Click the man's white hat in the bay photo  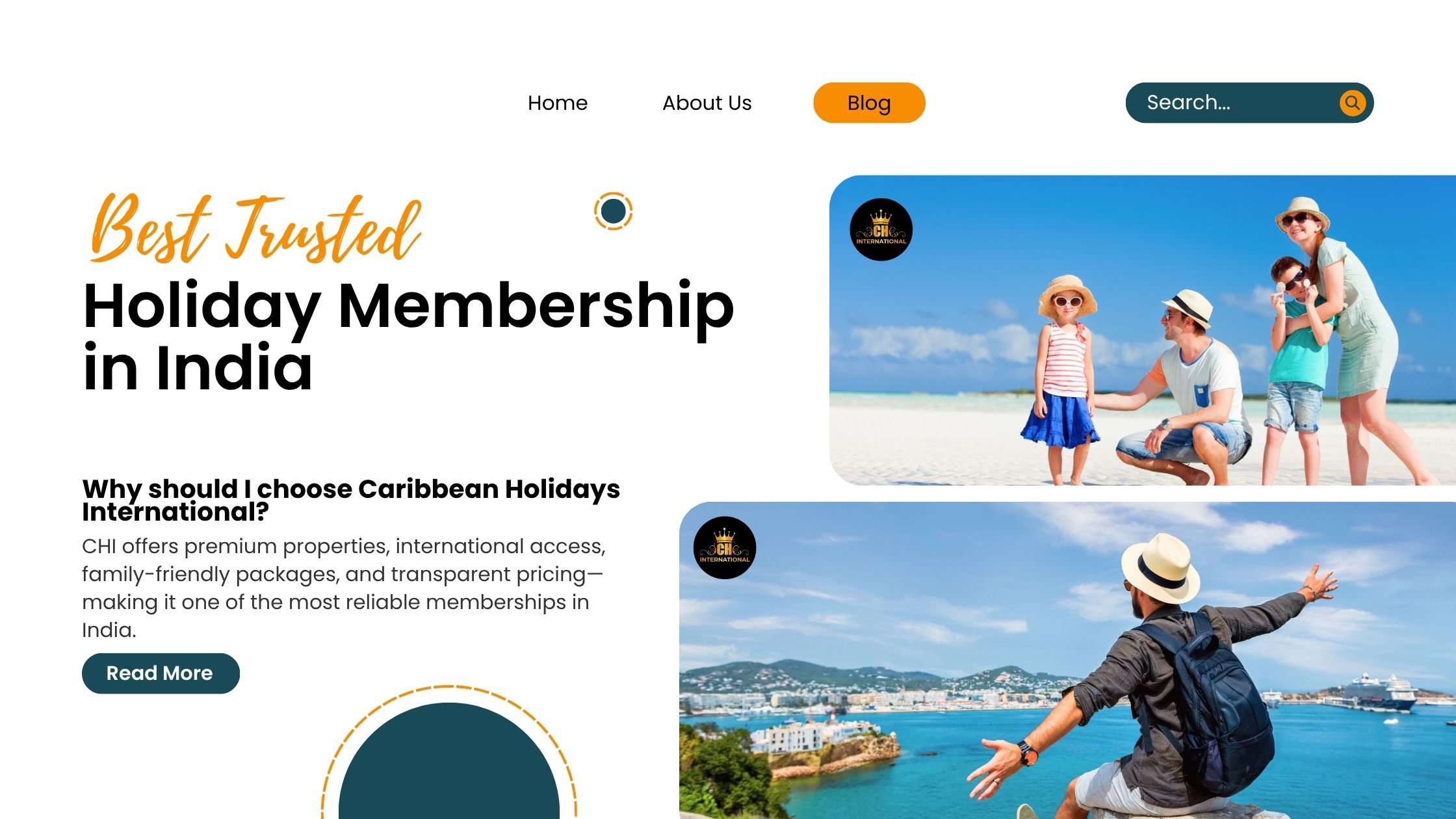(1161, 569)
